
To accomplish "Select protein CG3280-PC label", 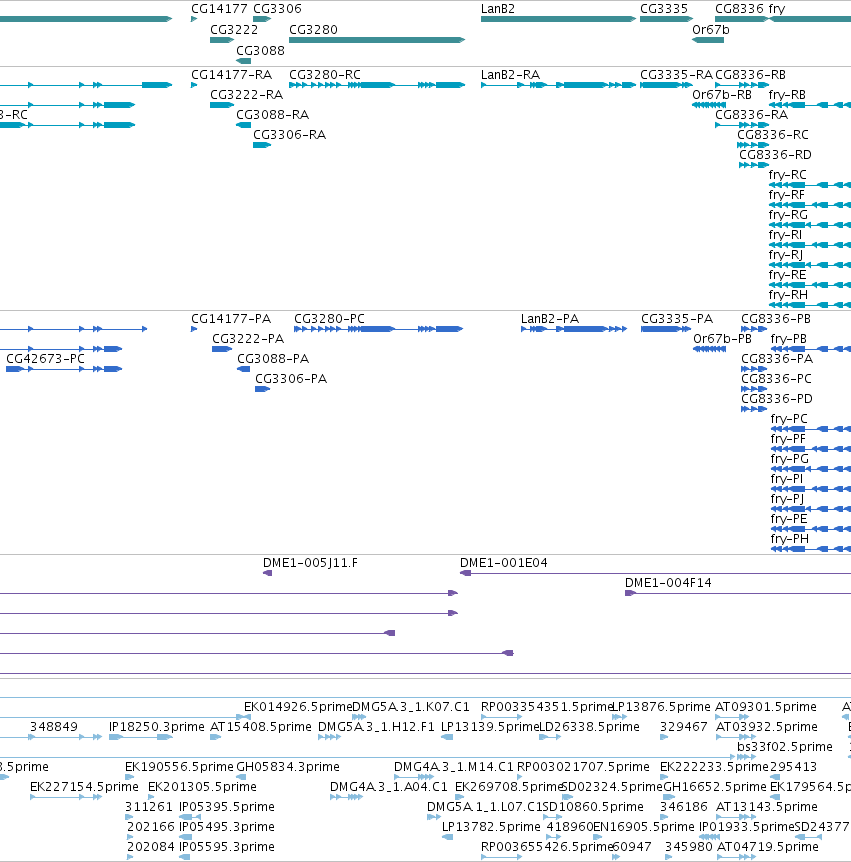I will (x=329, y=319).
